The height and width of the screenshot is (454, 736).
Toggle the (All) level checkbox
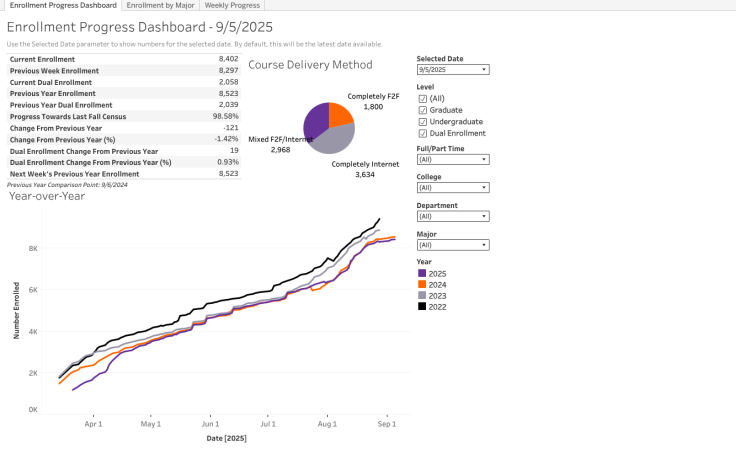[422, 99]
